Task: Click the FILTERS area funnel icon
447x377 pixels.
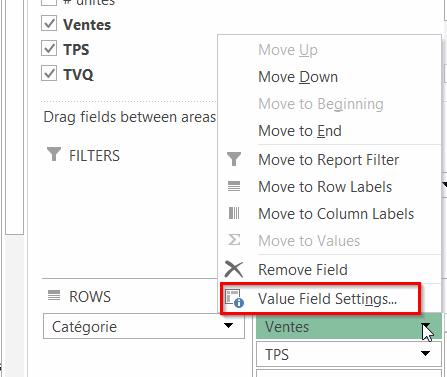Action: click(54, 154)
